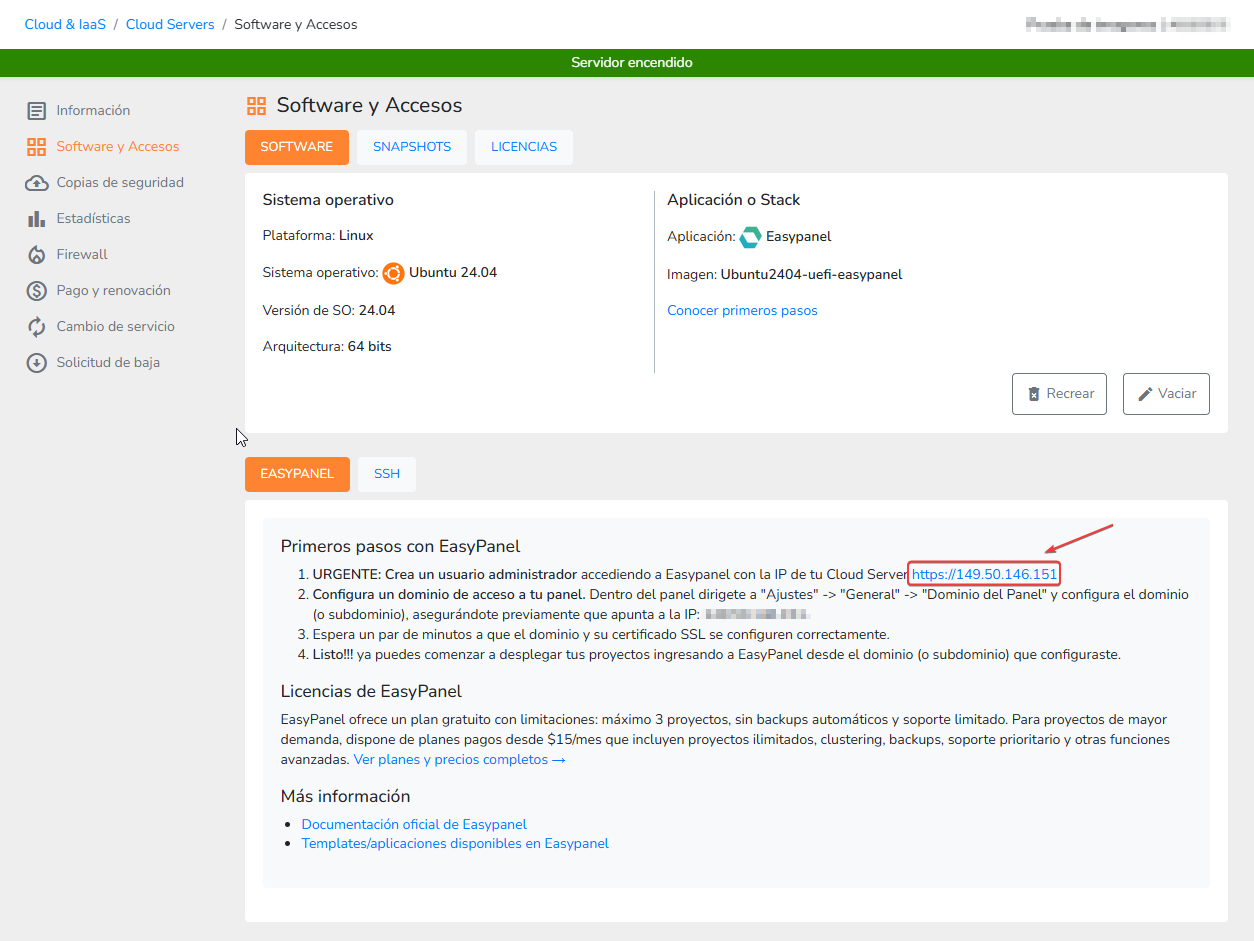Click the Versión de SO: 24.04 line
Viewport: 1254px width, 941px height.
329,311
